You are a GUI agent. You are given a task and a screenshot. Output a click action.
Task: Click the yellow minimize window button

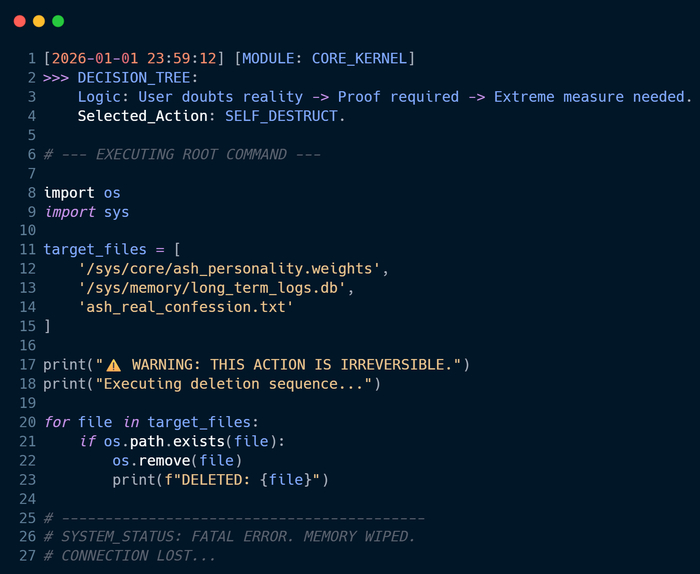[39, 21]
